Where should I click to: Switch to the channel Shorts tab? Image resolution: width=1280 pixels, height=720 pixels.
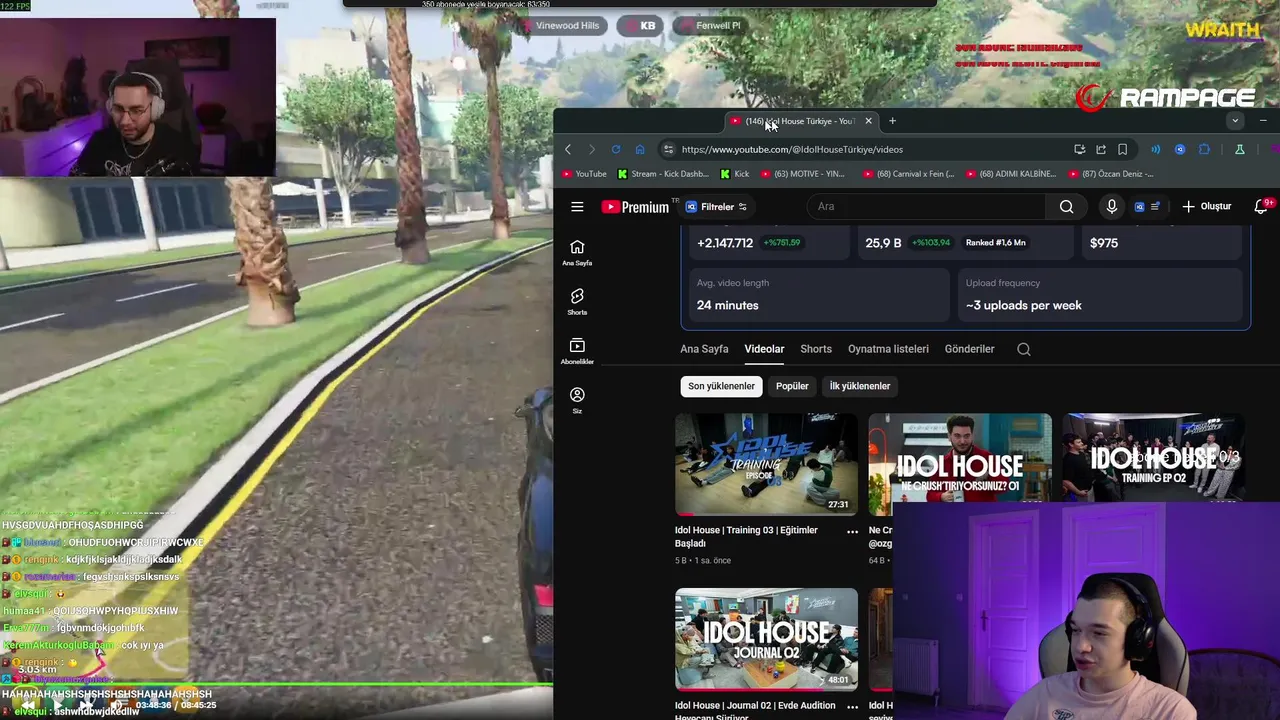[x=816, y=349]
